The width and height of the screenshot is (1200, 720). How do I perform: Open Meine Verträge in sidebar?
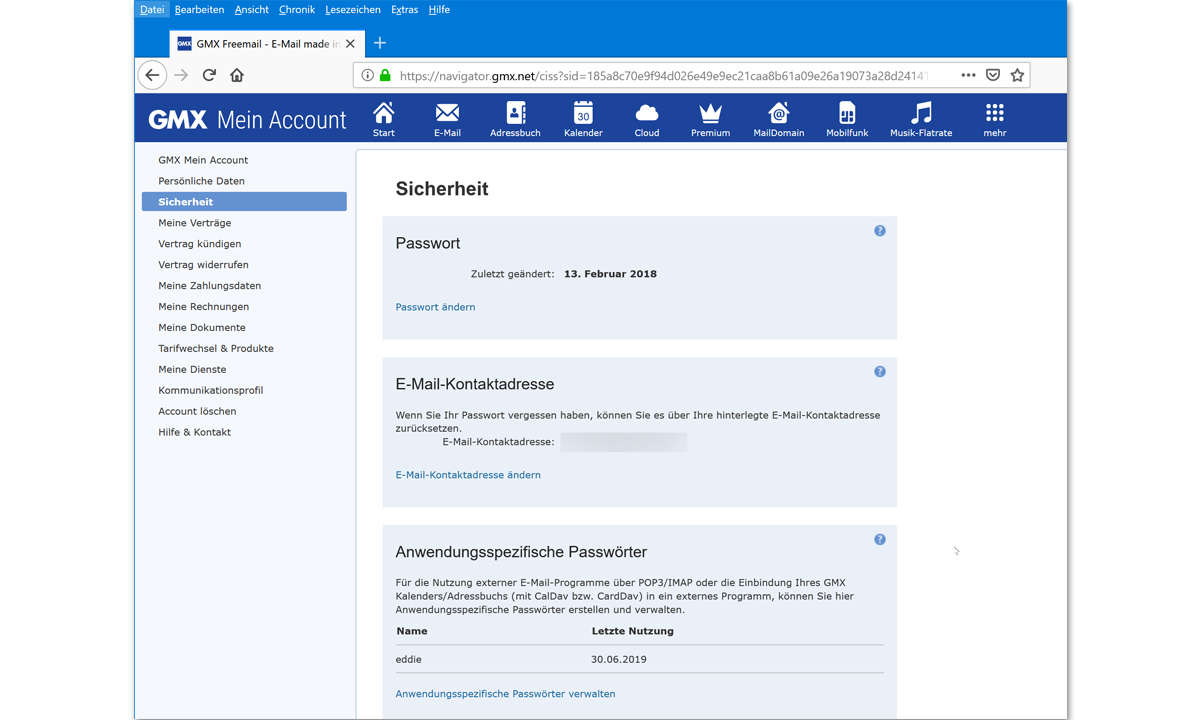pyautogui.click(x=194, y=223)
